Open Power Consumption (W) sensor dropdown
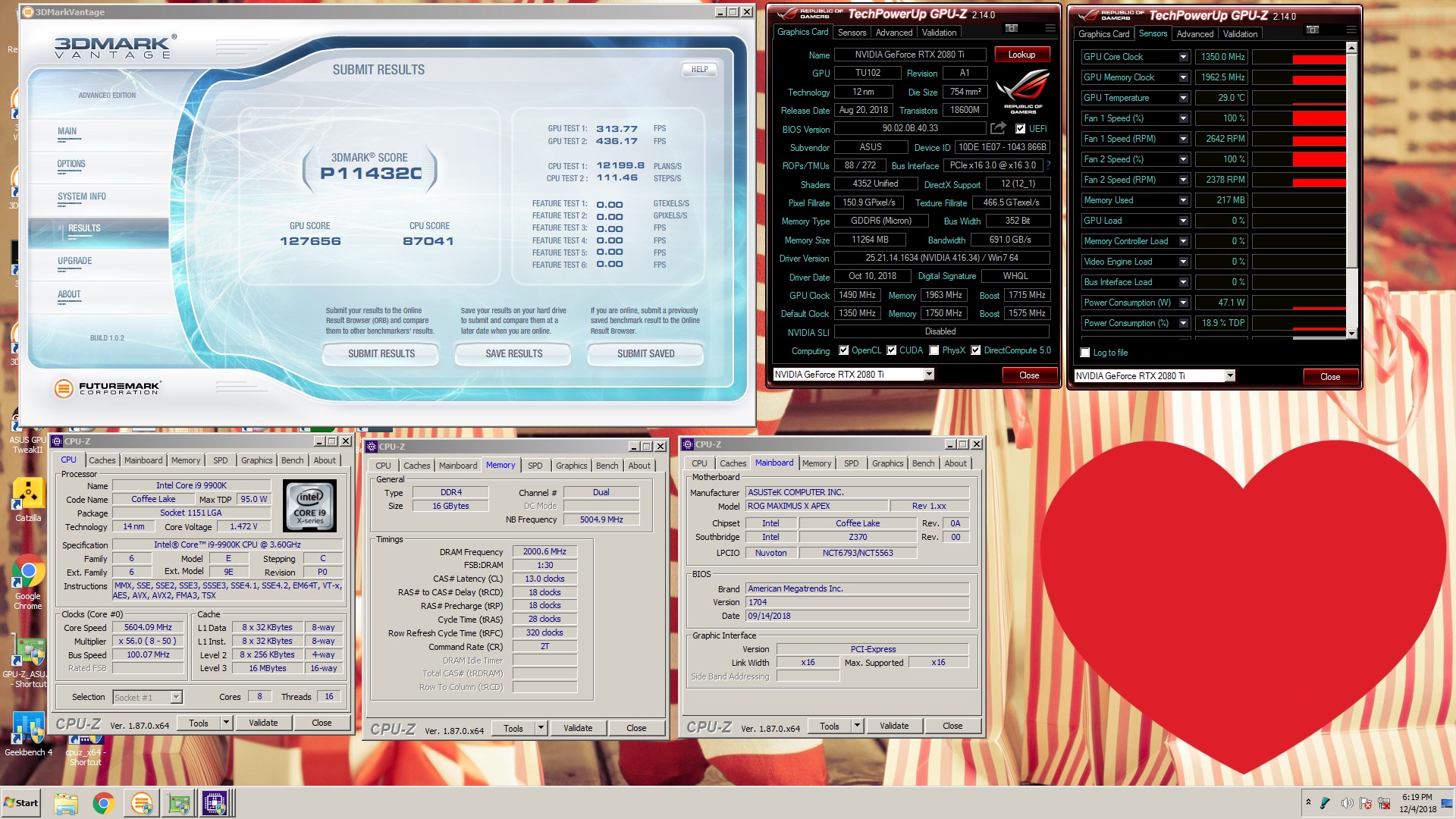 pos(1183,303)
